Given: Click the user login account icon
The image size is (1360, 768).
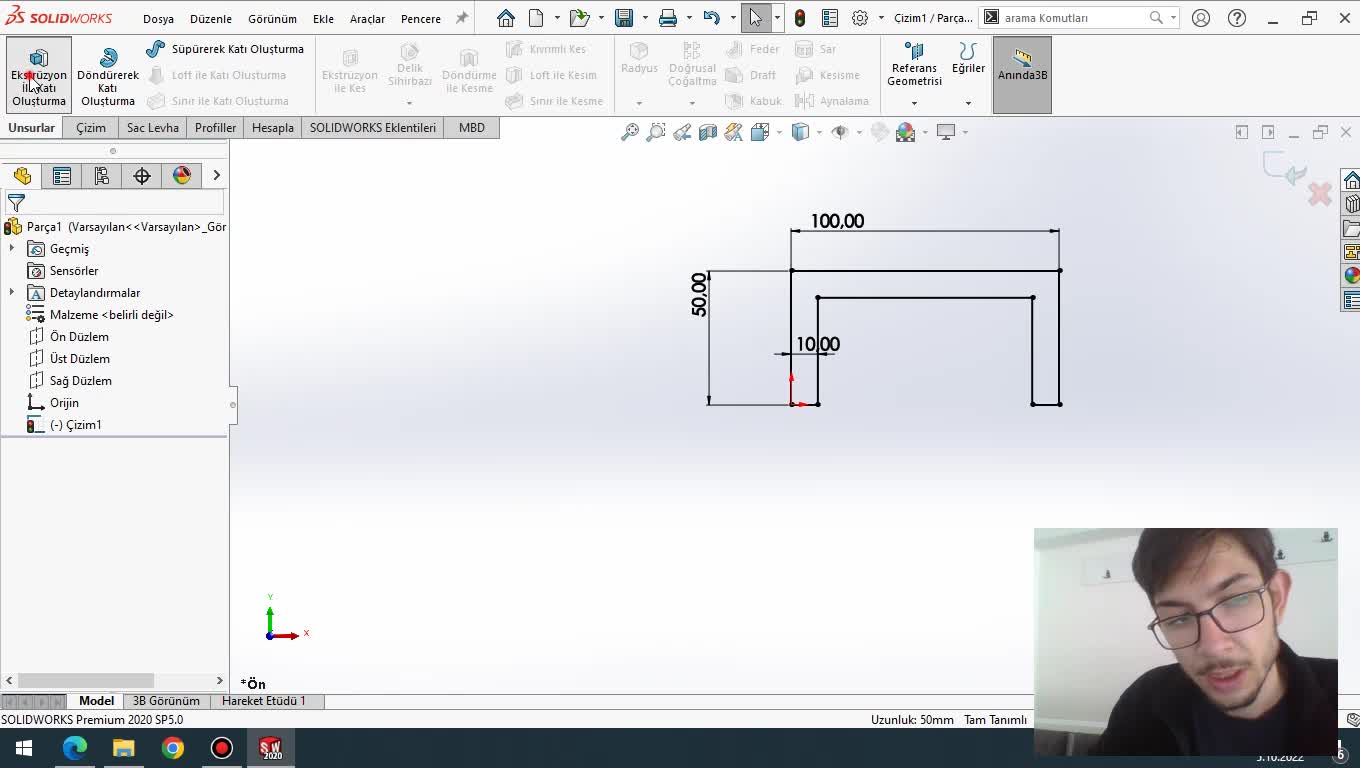Looking at the screenshot, I should click(x=1201, y=18).
